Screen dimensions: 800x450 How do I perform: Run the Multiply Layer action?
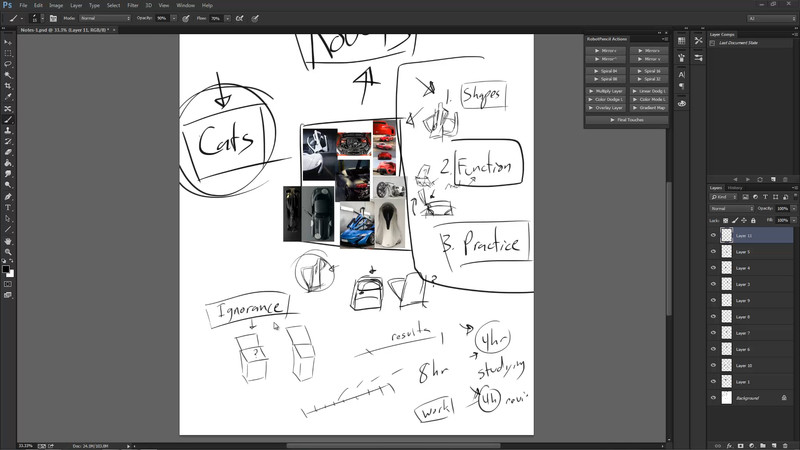pos(606,91)
